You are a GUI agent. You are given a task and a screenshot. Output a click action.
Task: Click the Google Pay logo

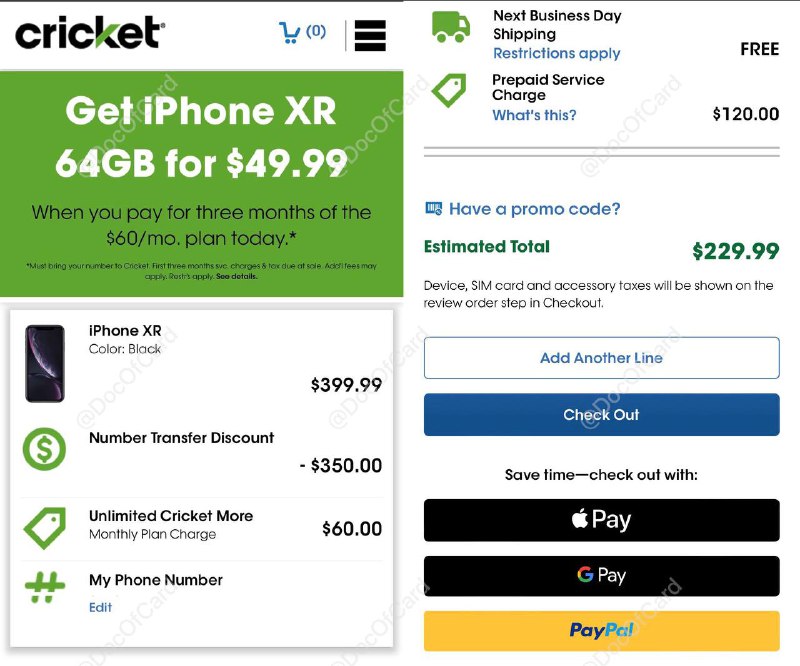tap(599, 575)
